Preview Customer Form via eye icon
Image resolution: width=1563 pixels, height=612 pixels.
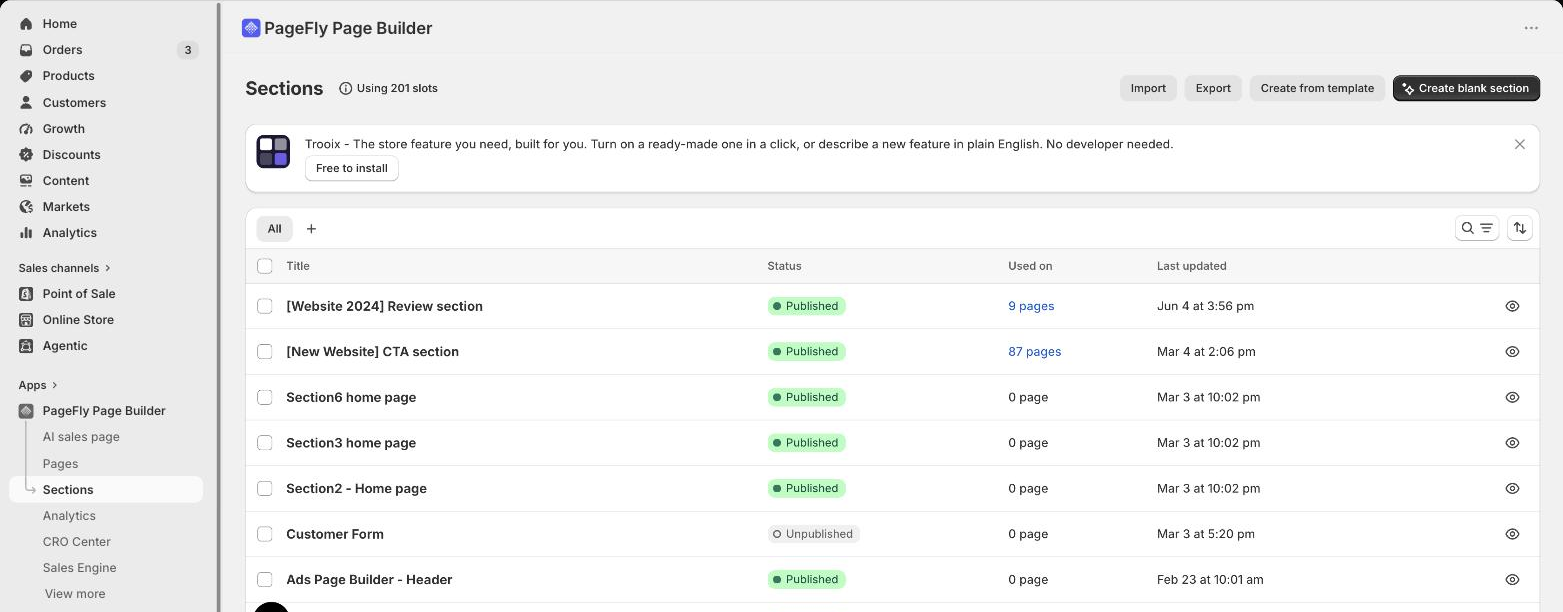tap(1512, 534)
